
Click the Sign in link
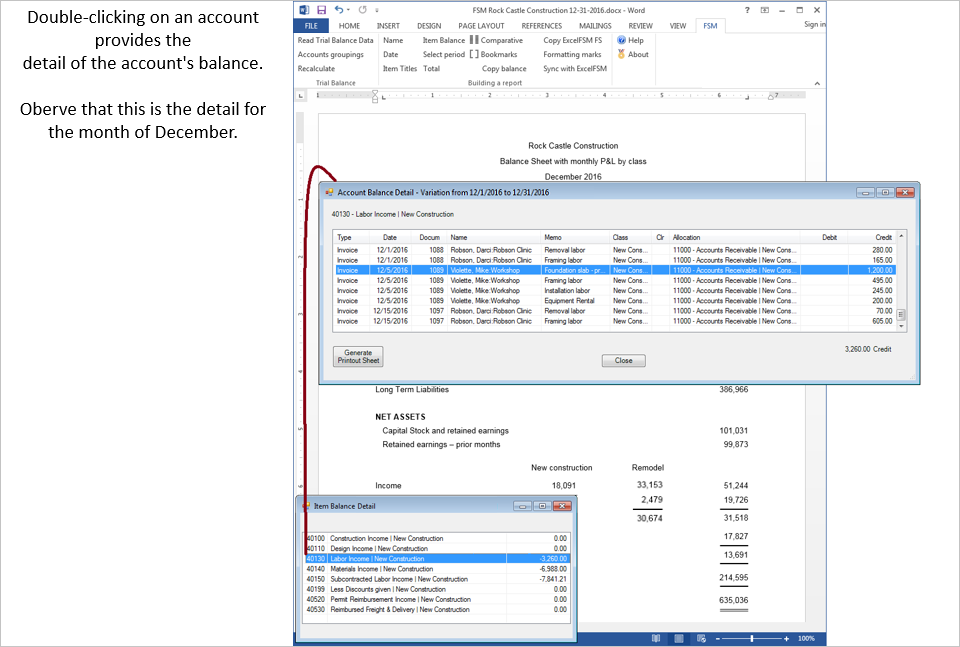click(x=815, y=24)
